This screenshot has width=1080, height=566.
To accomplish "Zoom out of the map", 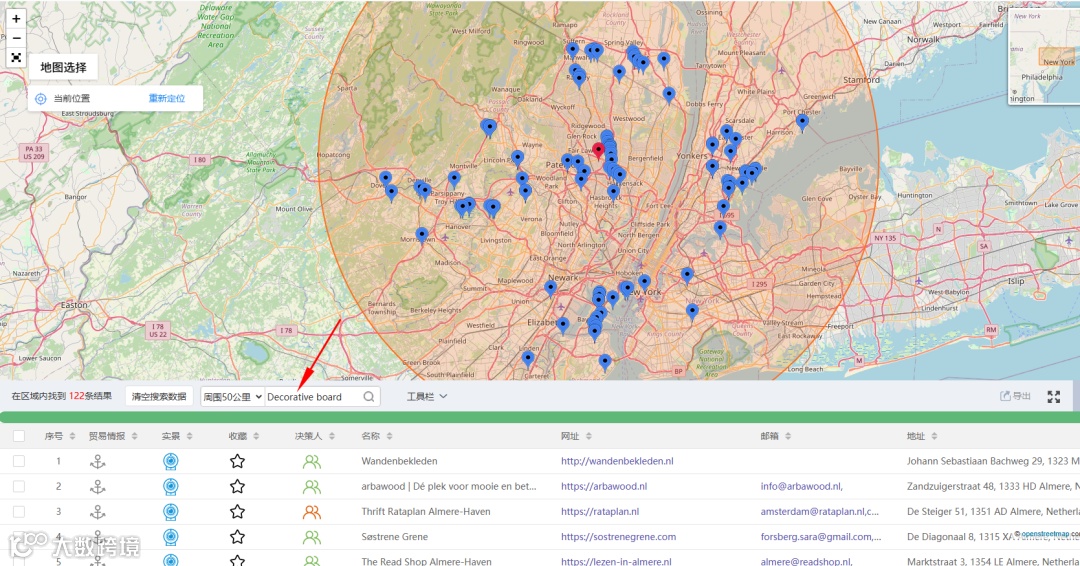I will tap(16, 38).
